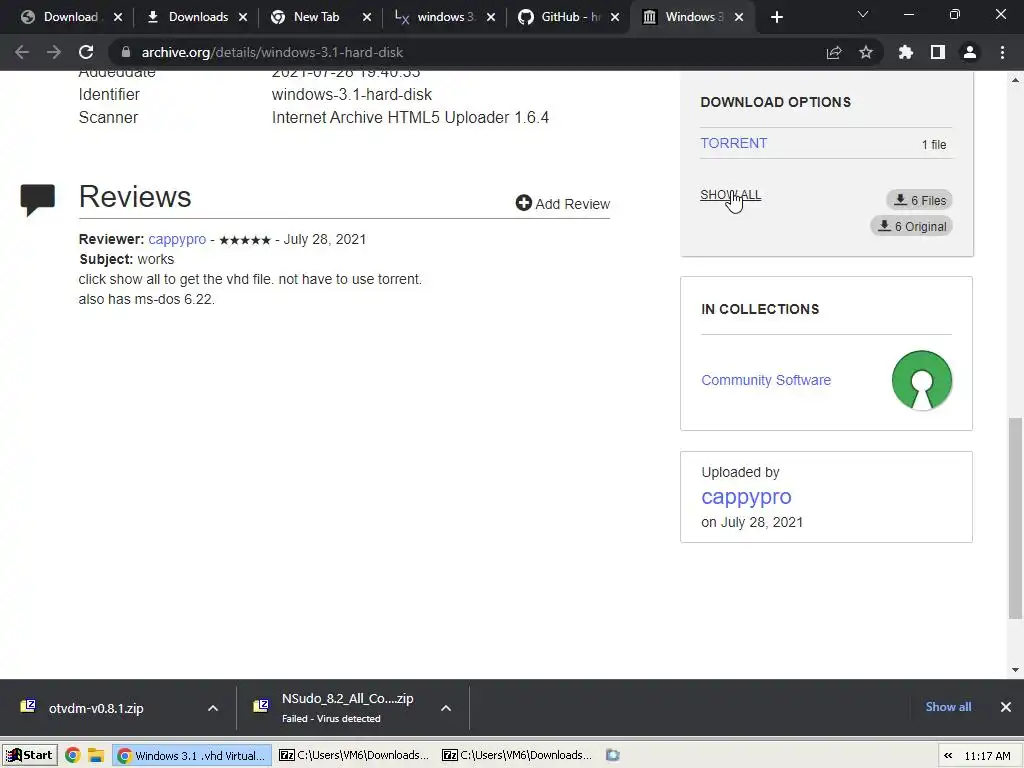Launch Chrome from the quick launch
The height and width of the screenshot is (768, 1024).
(72, 756)
